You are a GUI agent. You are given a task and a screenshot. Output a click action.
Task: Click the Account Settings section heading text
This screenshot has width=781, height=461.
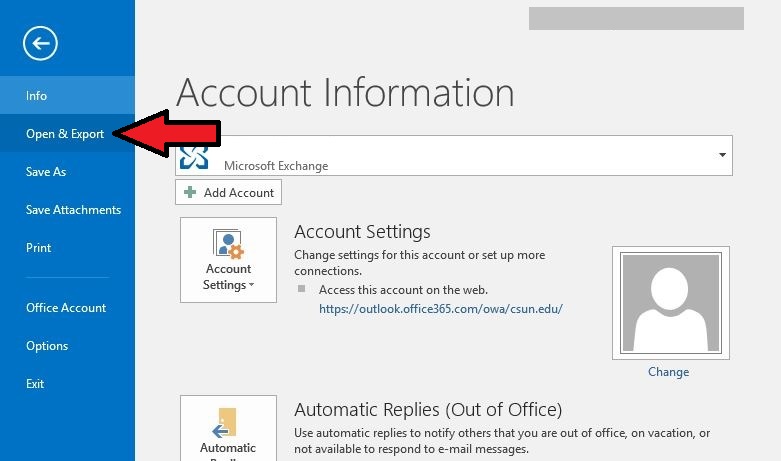tap(362, 232)
